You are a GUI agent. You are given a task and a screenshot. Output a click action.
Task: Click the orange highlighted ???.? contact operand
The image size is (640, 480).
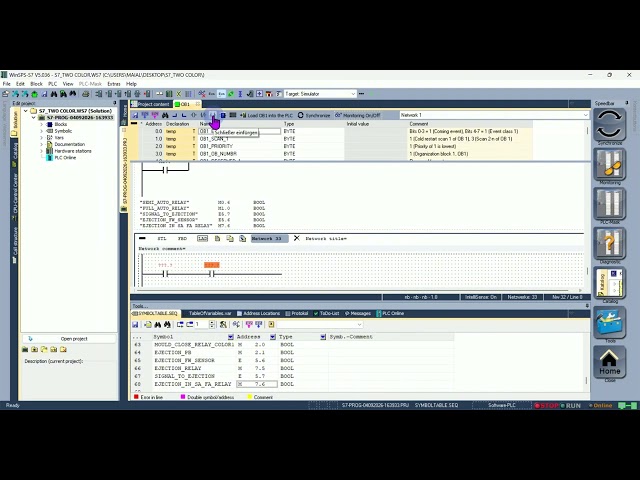(212, 265)
